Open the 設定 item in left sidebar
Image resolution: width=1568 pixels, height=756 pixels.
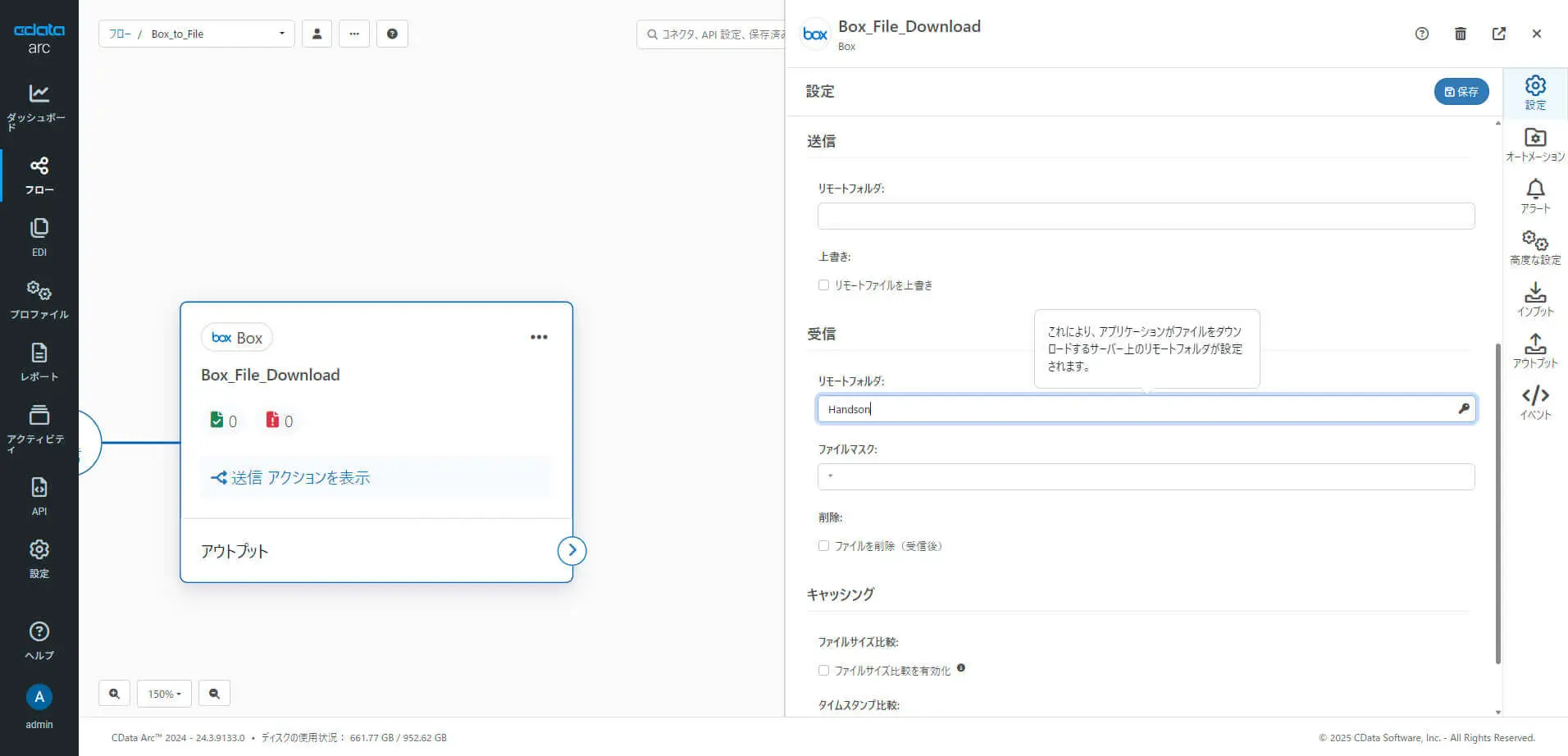39,558
